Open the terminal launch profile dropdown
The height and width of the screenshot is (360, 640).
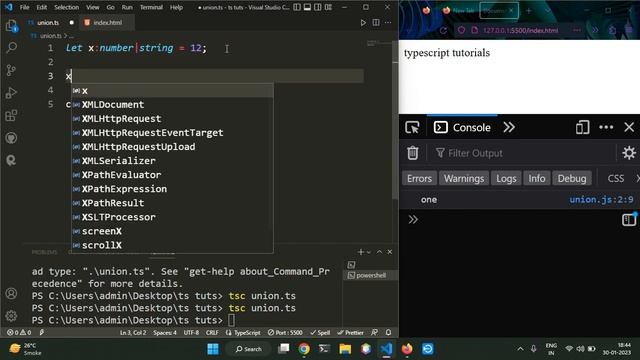369,252
